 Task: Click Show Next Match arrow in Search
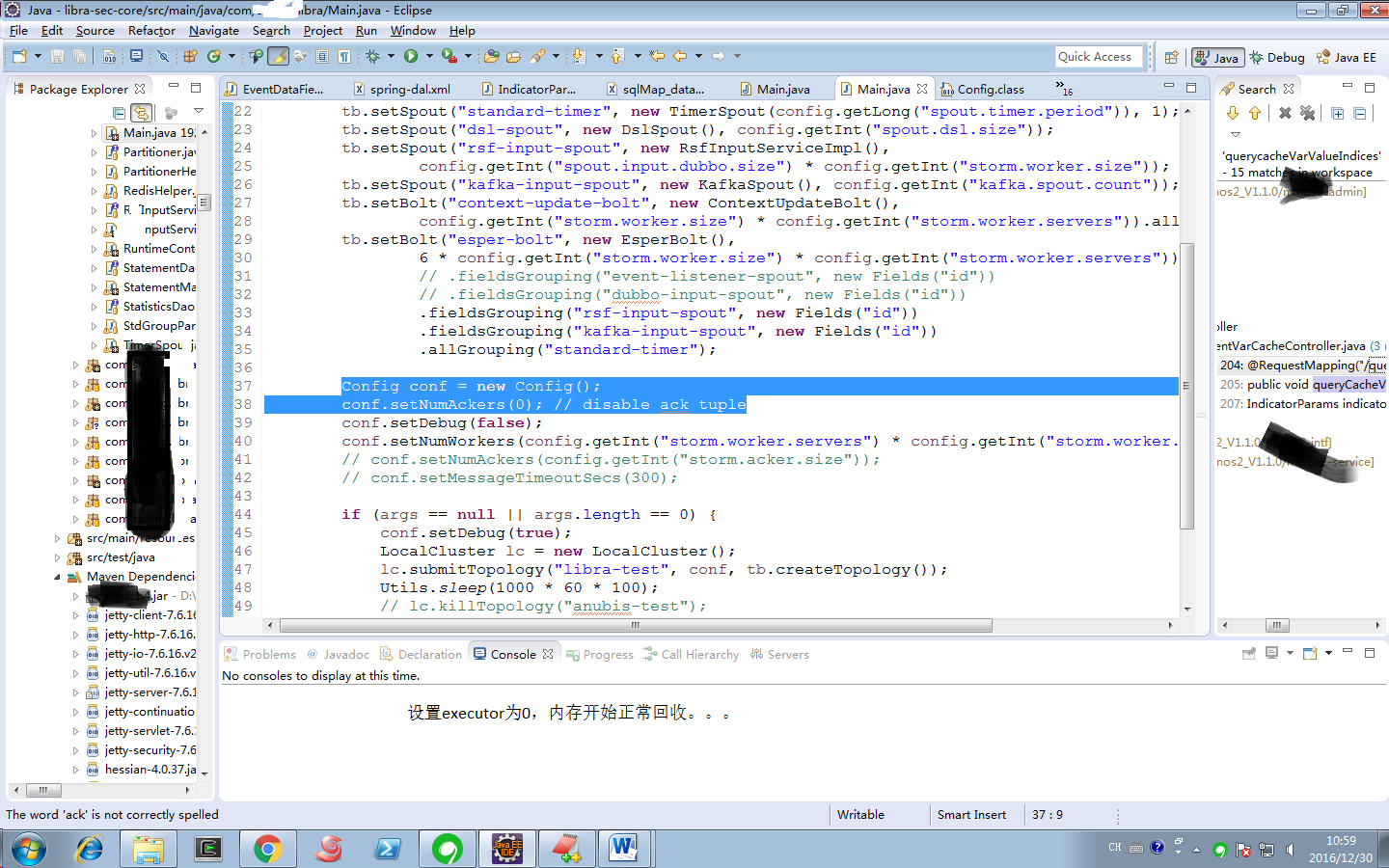pyautogui.click(x=1234, y=113)
